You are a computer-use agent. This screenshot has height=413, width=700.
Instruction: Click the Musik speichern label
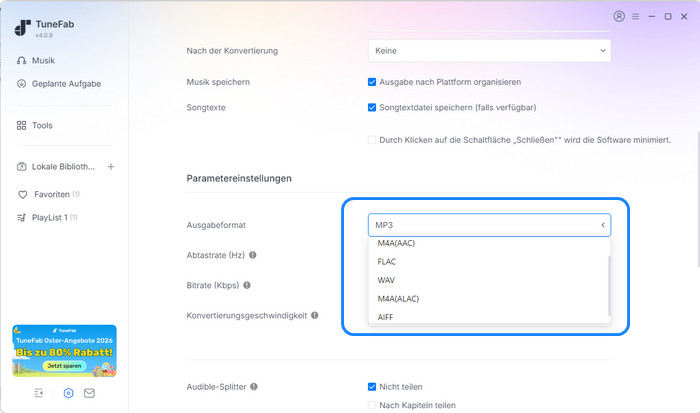coord(218,82)
